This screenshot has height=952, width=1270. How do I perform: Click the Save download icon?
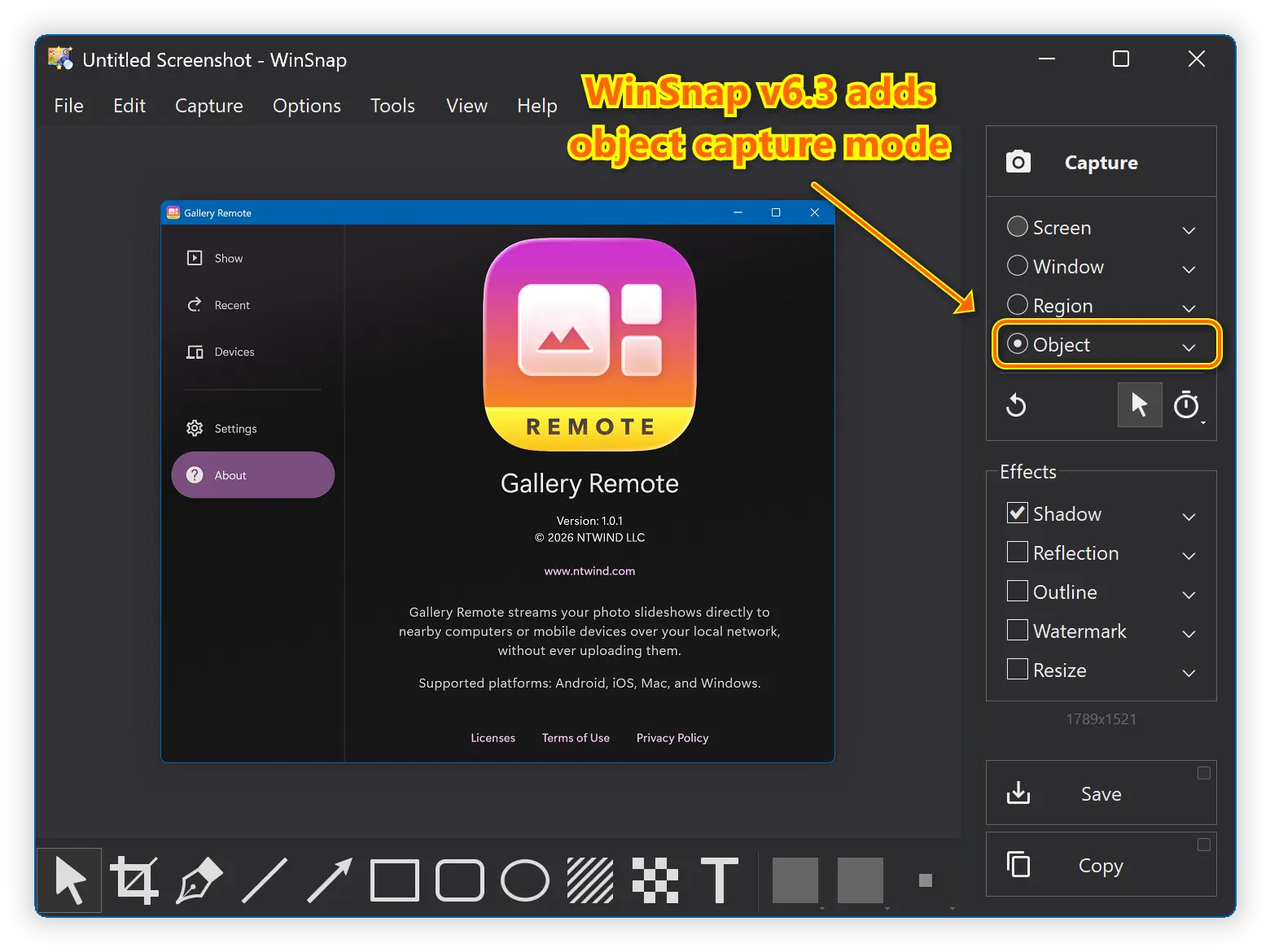(1018, 793)
